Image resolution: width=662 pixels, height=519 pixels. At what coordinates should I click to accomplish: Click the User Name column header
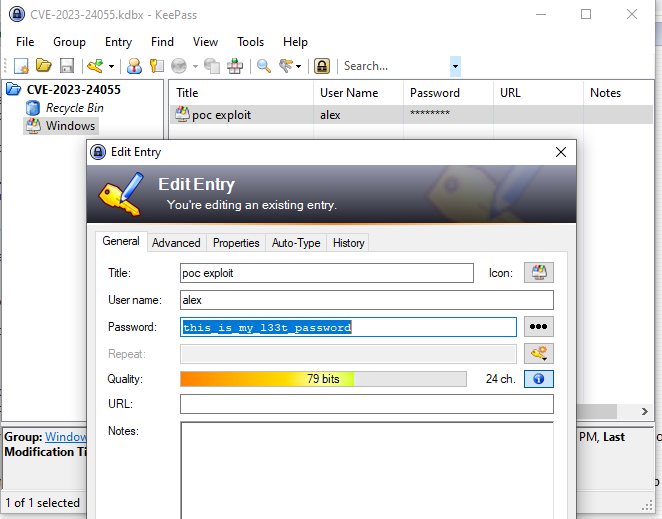[x=358, y=92]
